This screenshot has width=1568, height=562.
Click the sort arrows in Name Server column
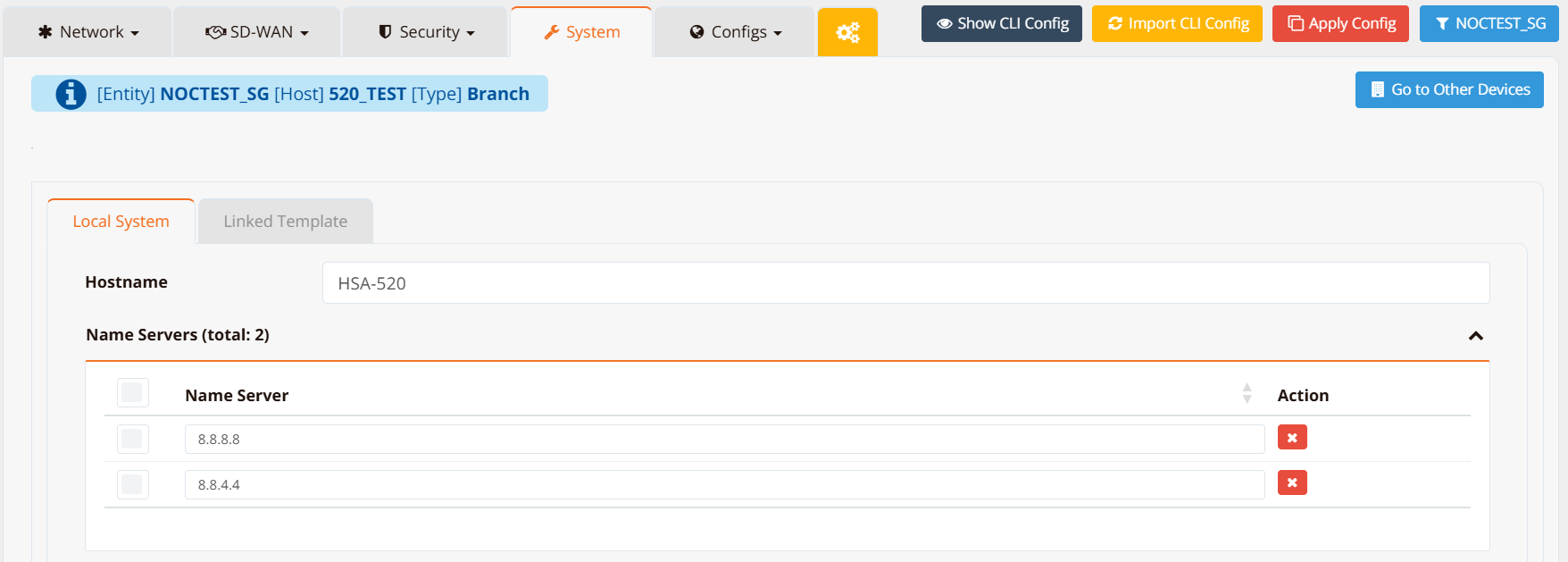pos(1247,394)
